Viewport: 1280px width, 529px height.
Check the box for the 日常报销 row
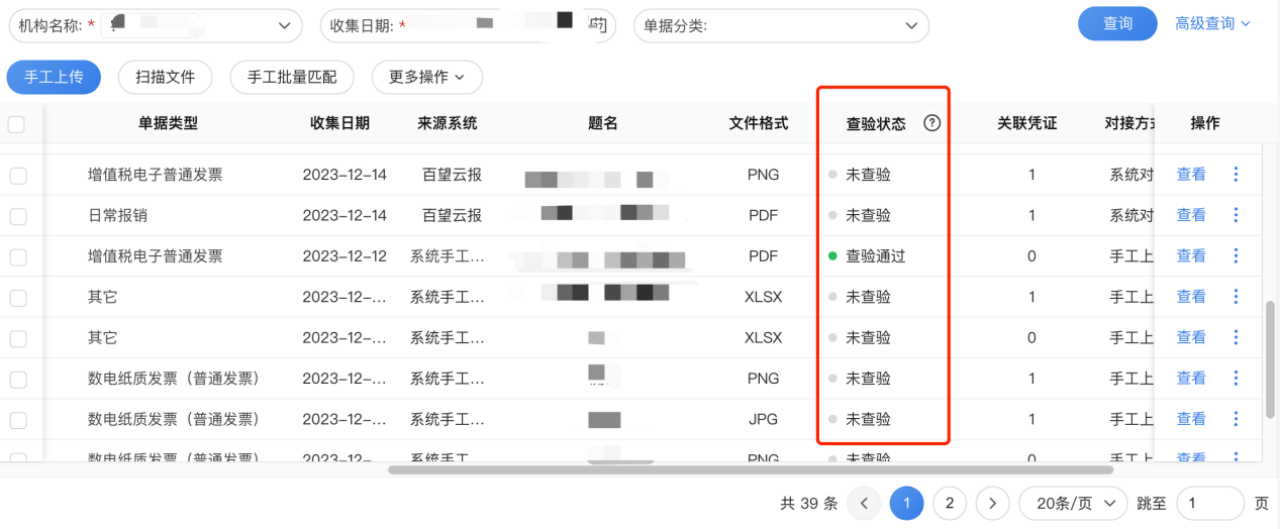point(18,216)
